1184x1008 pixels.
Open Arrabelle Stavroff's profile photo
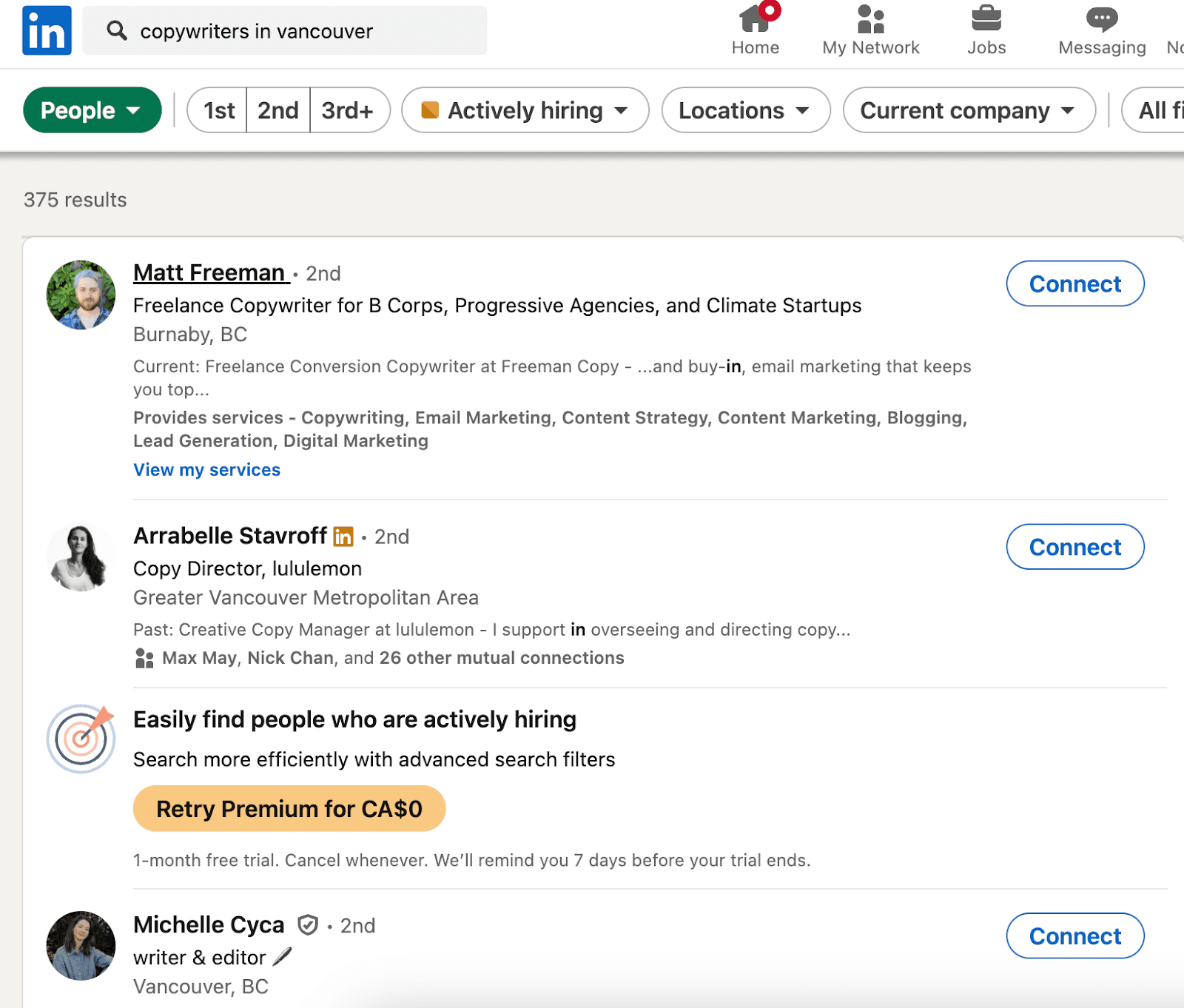(x=81, y=557)
